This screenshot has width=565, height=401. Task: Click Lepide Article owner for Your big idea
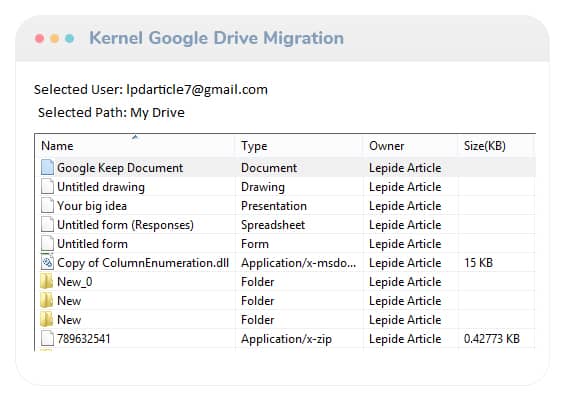tap(405, 206)
